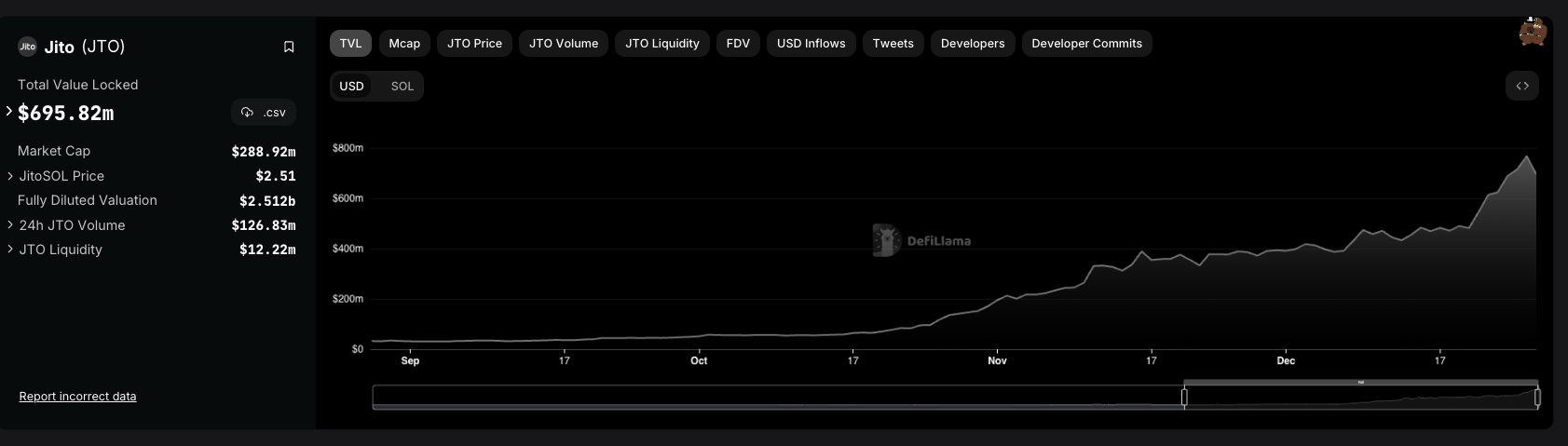Image resolution: width=1568 pixels, height=446 pixels.
Task: Click the $126.83m volume value
Action: [264, 224]
